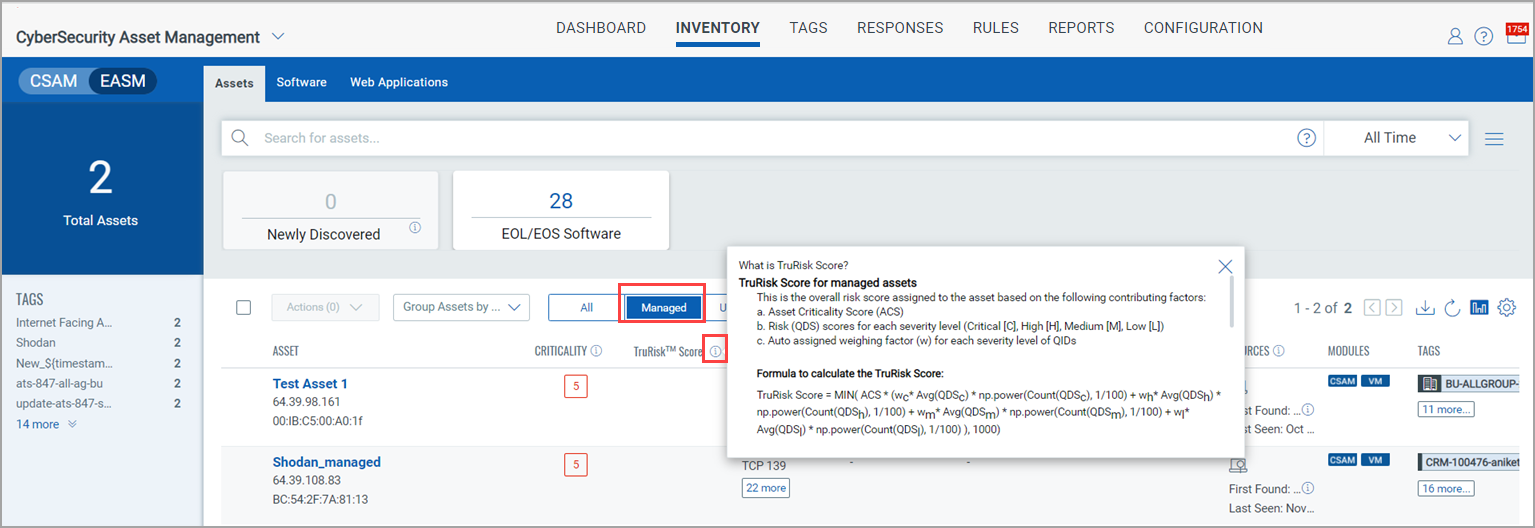Click info icon next to CRITICALITY header
The height and width of the screenshot is (528, 1535).
coord(596,351)
